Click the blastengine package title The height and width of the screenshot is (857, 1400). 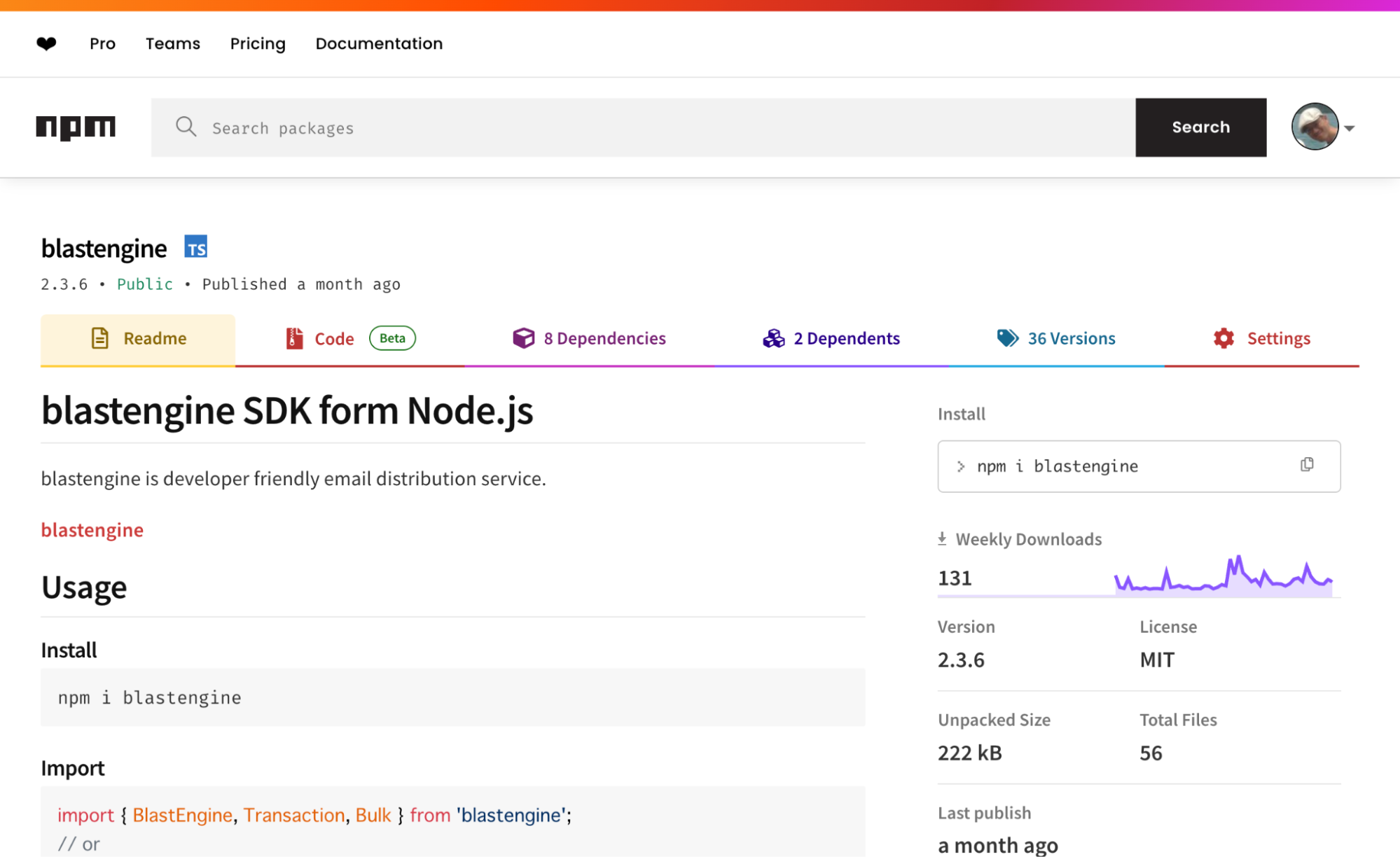pyautogui.click(x=104, y=249)
